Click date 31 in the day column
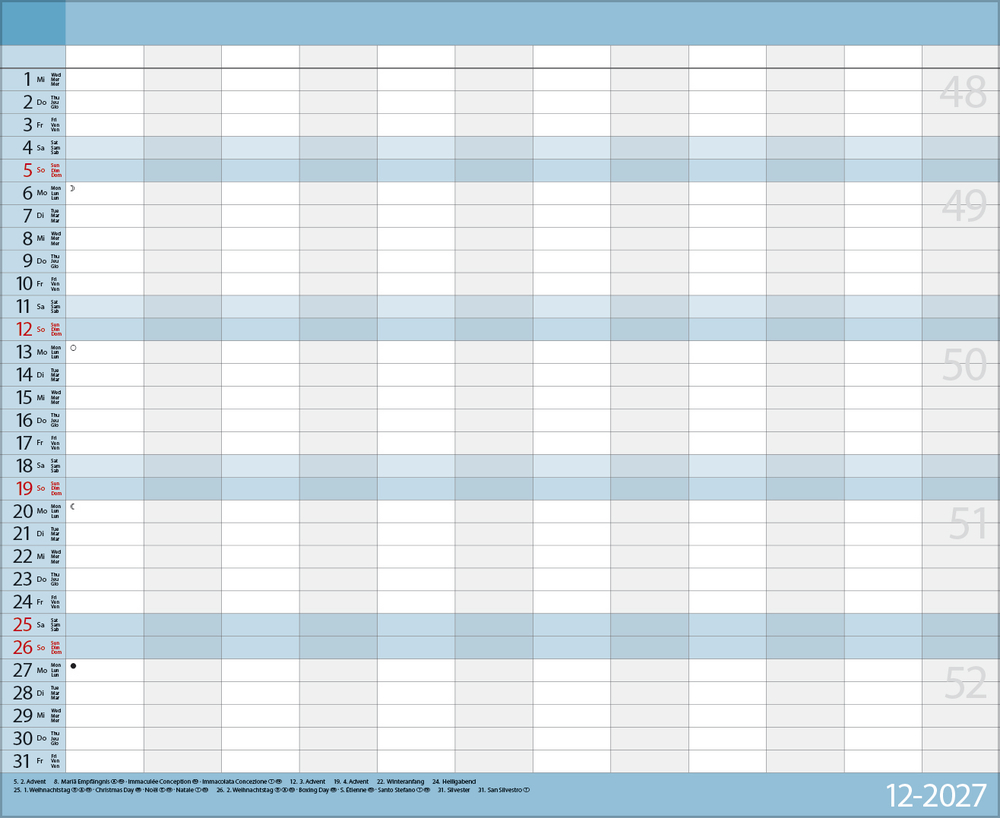 [x=23, y=761]
